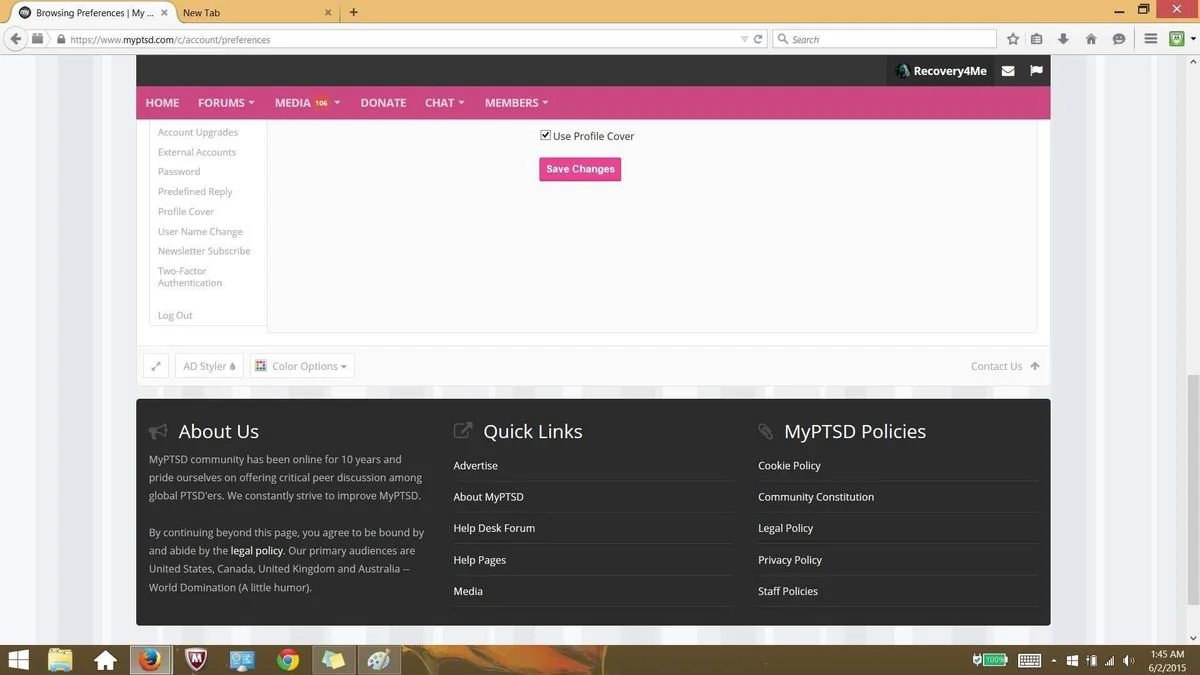Click the legal policy link in About Us
The width and height of the screenshot is (1200, 675).
pyautogui.click(x=256, y=551)
